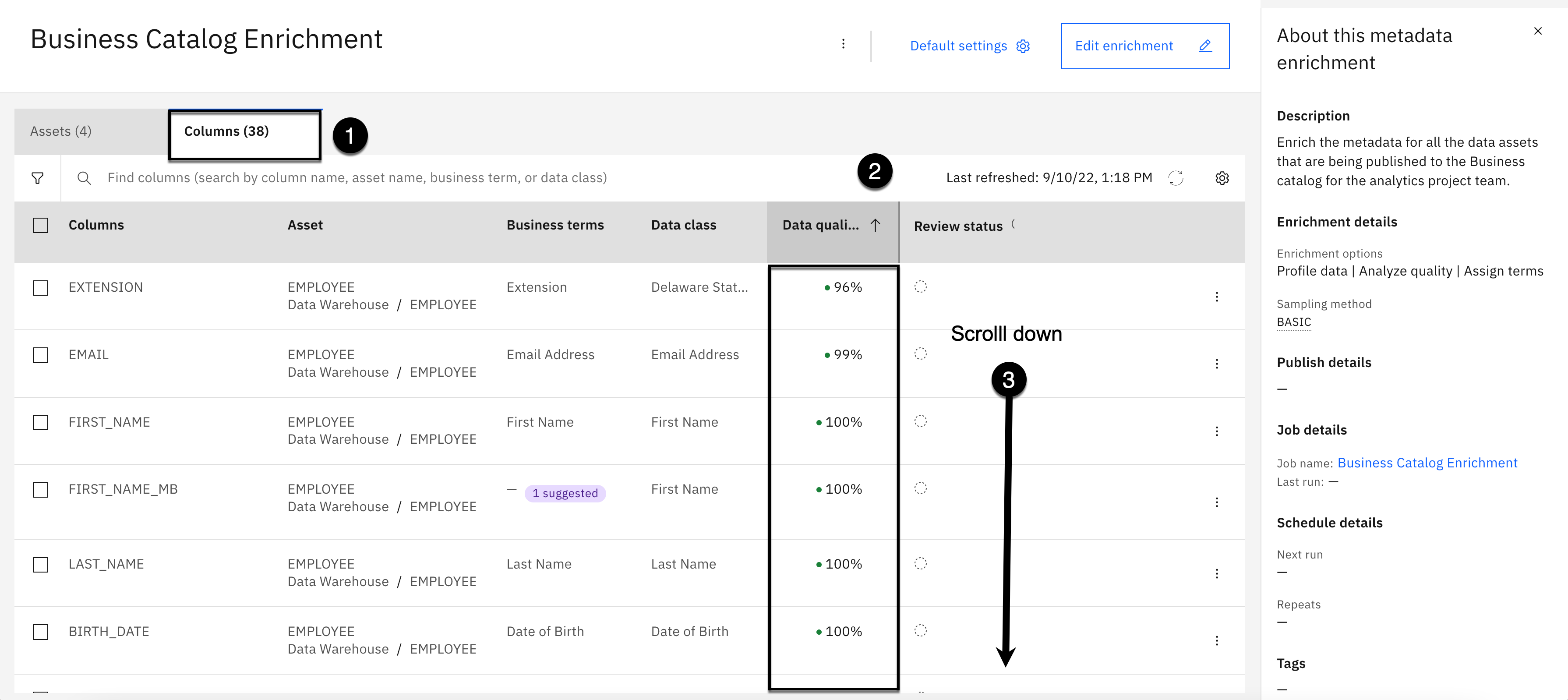Switch to the Assets (4) tab
1568x700 pixels.
point(61,131)
